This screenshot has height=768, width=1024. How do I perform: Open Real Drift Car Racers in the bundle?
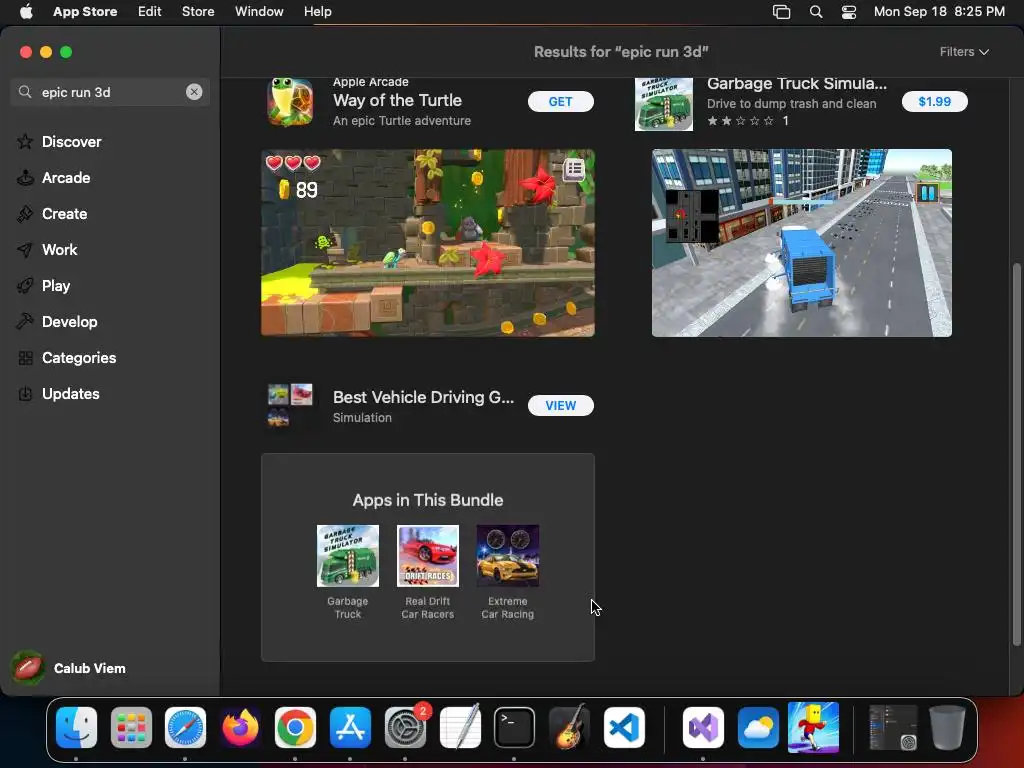coord(428,556)
